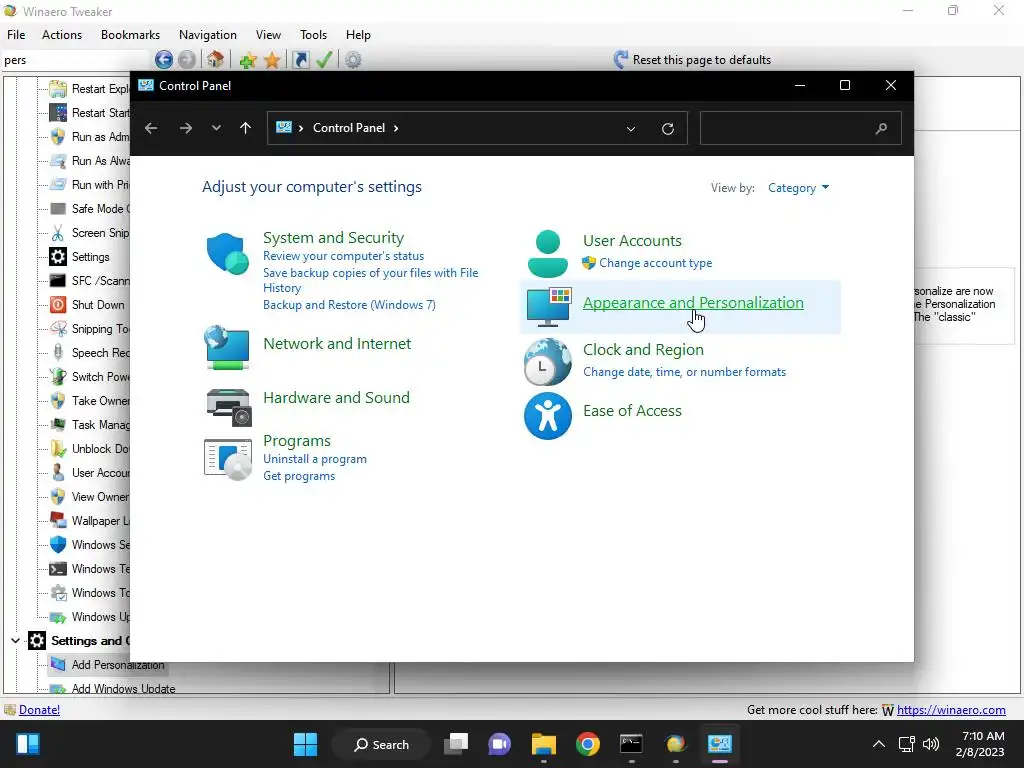The height and width of the screenshot is (768, 1024).
Task: Click Review your computer's status
Action: click(x=344, y=256)
